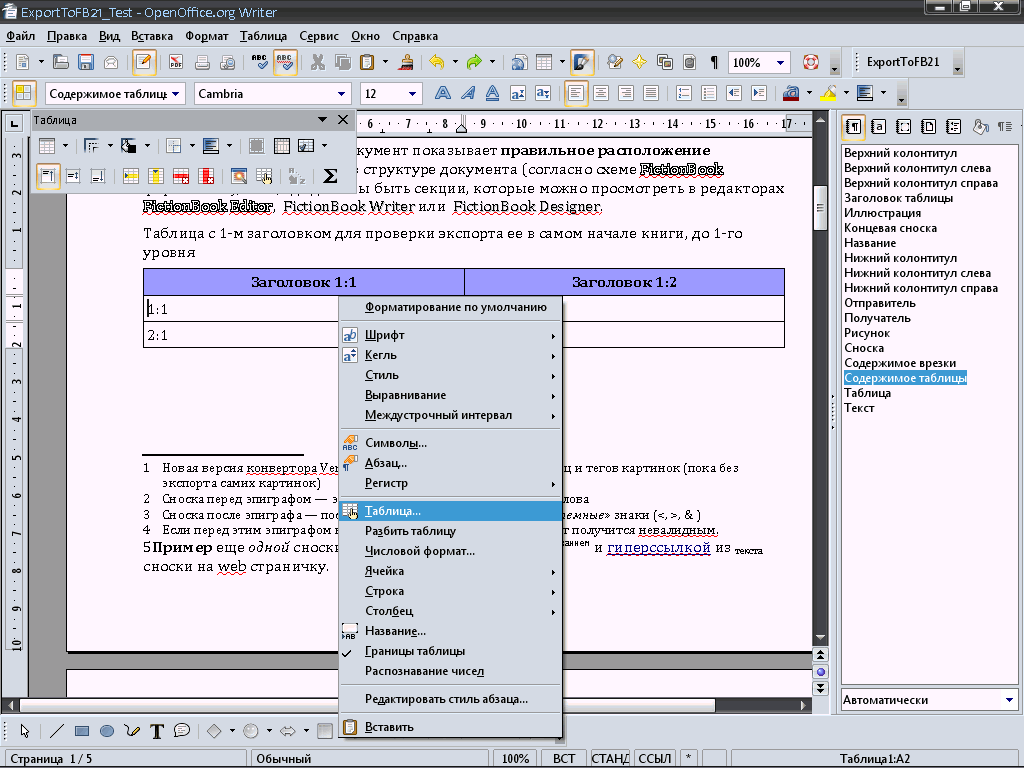
Task: Open the Вставка menu
Action: [x=152, y=36]
